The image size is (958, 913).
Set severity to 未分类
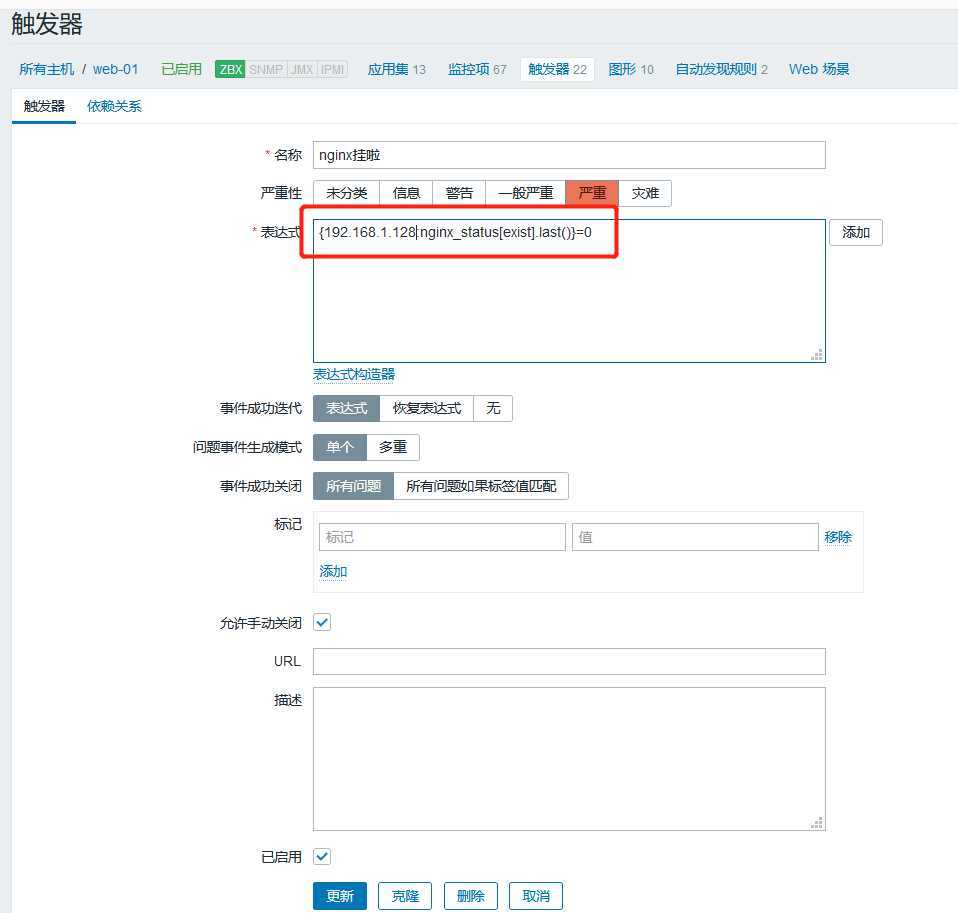pos(346,193)
